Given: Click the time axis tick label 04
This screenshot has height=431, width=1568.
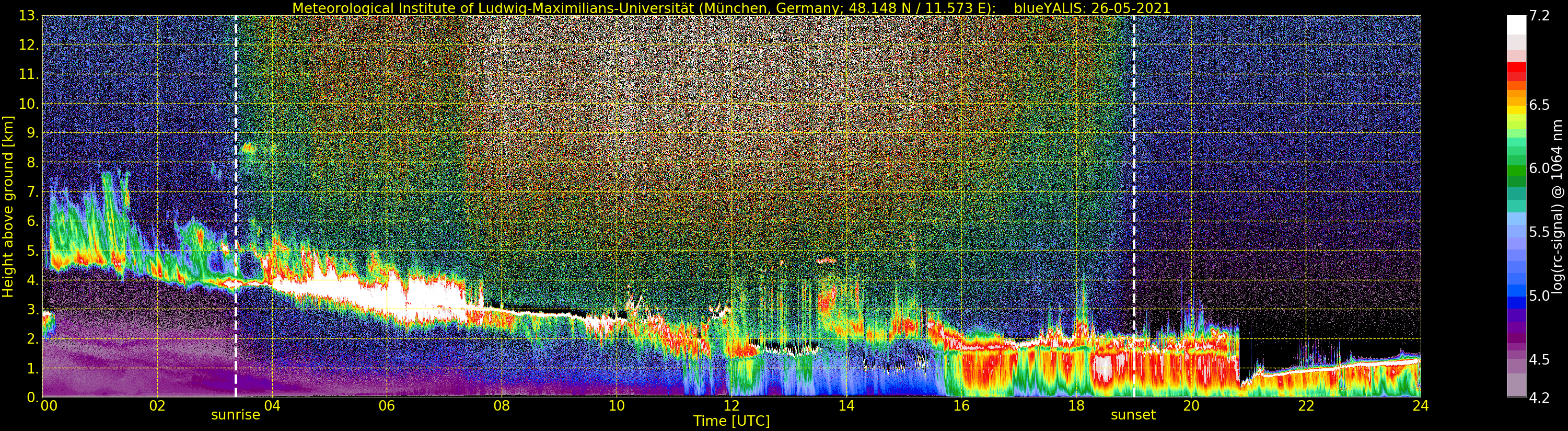Looking at the screenshot, I should (272, 406).
